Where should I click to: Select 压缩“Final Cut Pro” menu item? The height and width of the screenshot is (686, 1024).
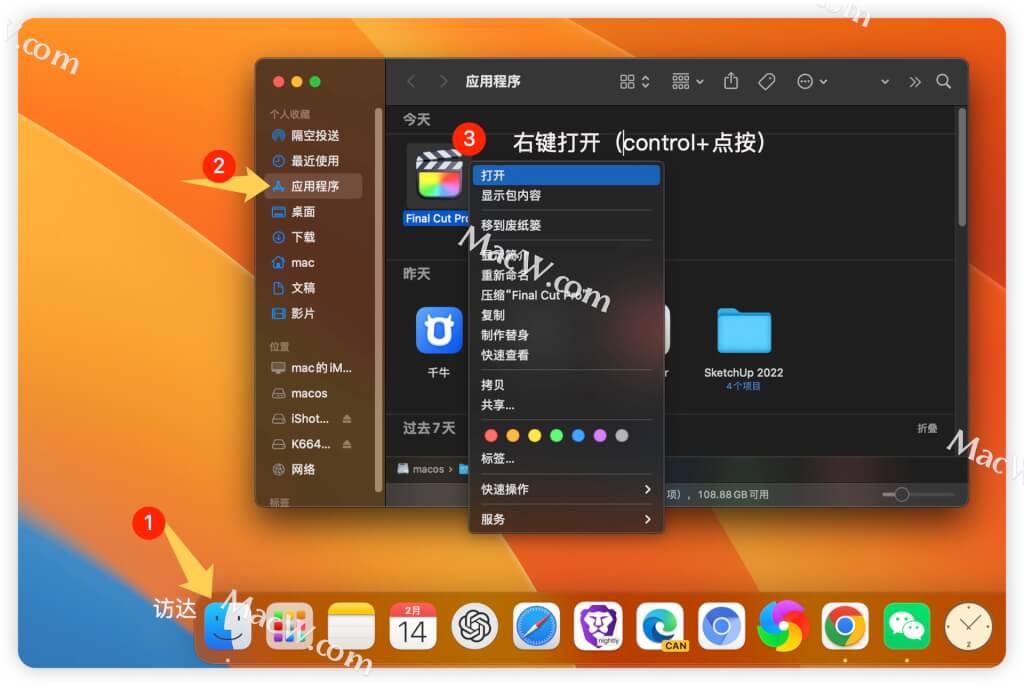click(x=566, y=295)
